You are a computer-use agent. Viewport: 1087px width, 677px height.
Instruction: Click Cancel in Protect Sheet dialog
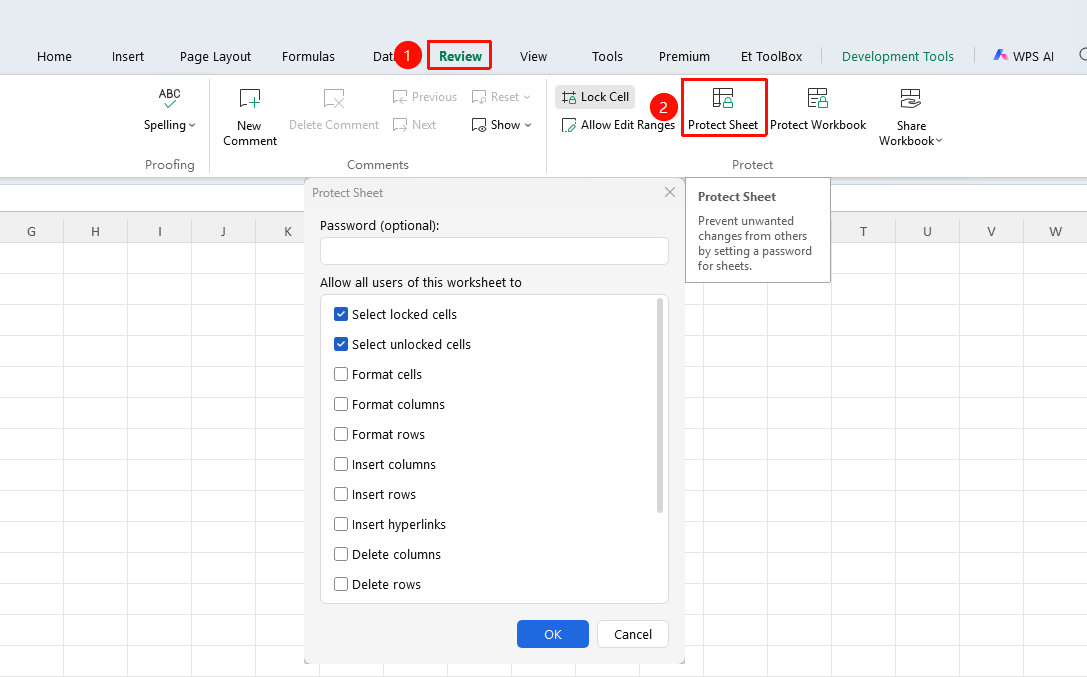pos(633,634)
